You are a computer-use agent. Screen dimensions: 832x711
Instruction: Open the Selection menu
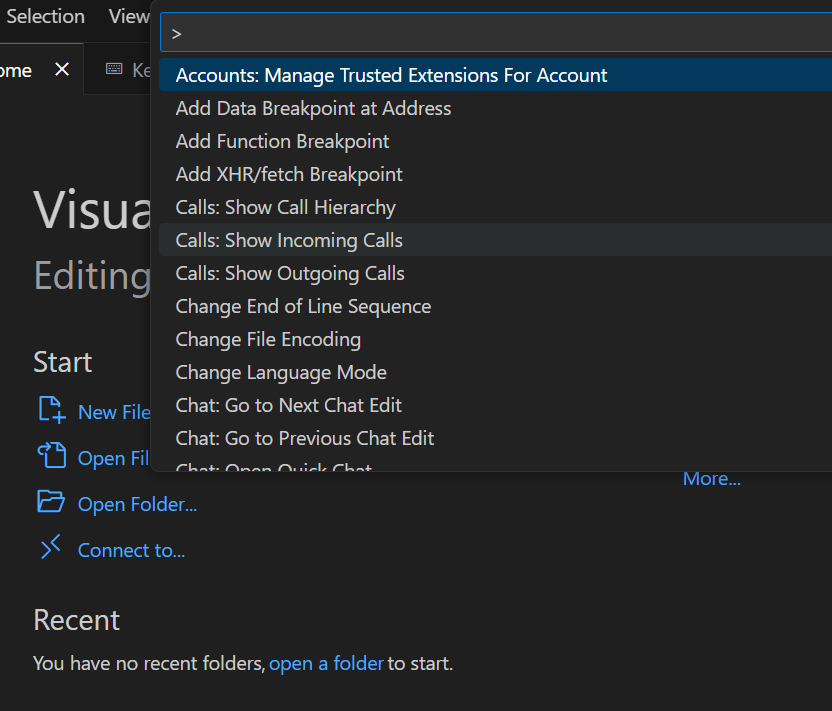coord(45,16)
